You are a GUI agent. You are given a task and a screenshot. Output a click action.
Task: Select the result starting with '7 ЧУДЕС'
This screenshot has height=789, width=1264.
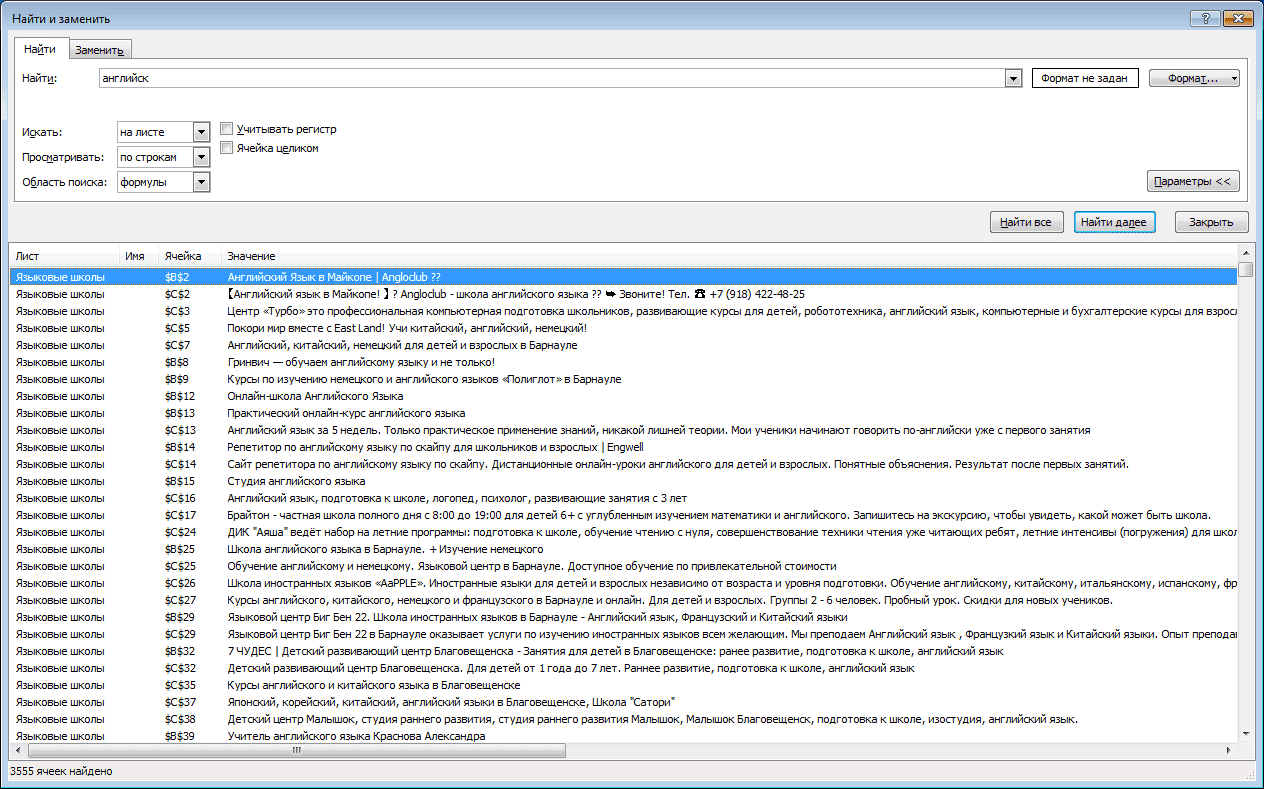623,651
